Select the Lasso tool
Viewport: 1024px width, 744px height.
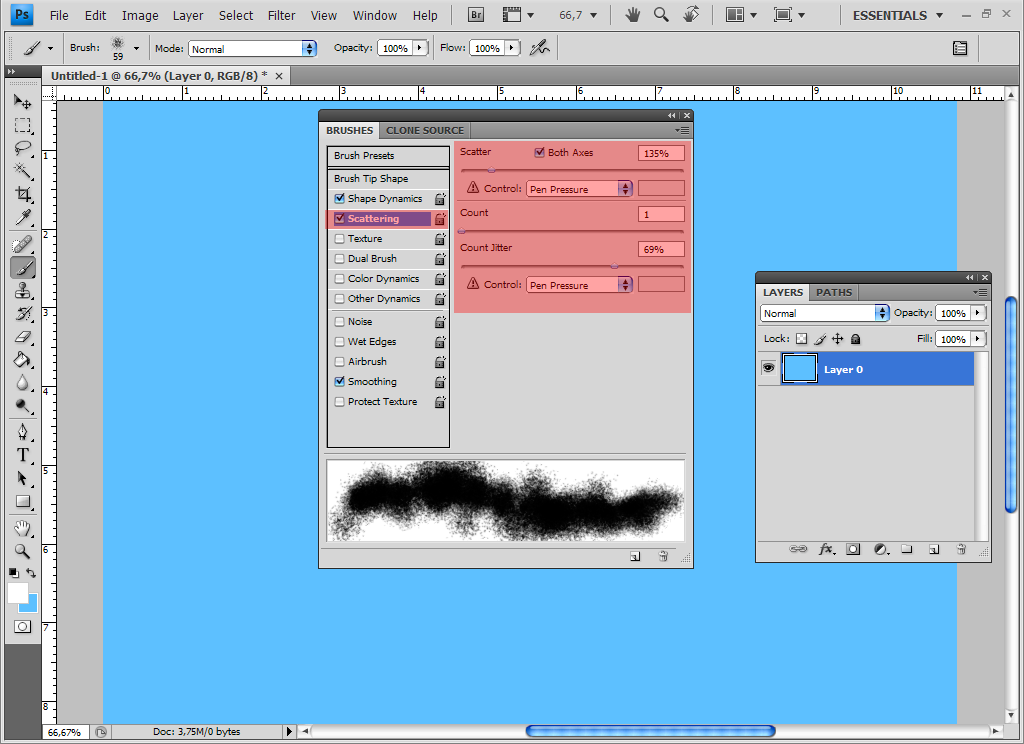22,148
